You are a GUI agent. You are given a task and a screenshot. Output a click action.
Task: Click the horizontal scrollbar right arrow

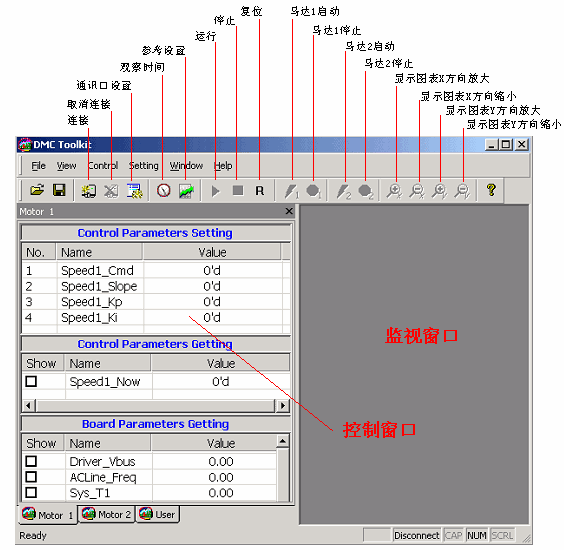[283, 405]
